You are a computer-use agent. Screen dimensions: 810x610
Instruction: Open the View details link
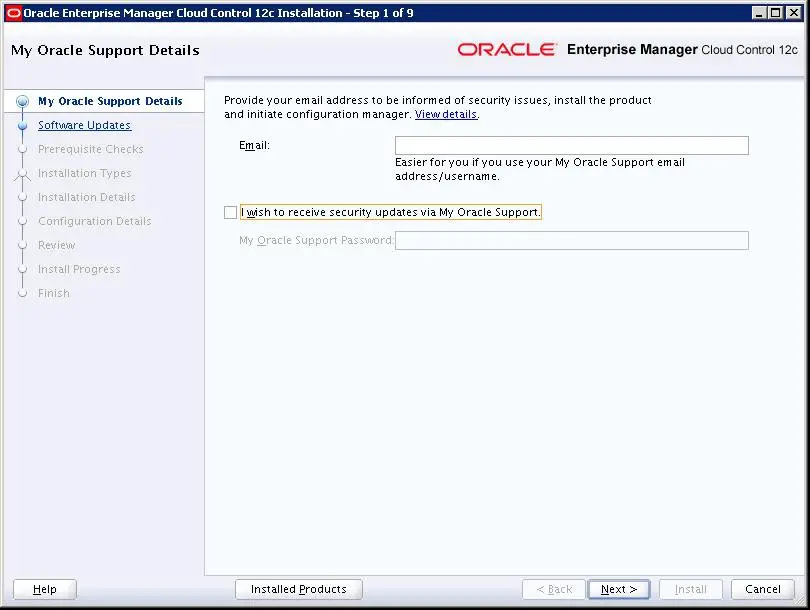coord(445,114)
